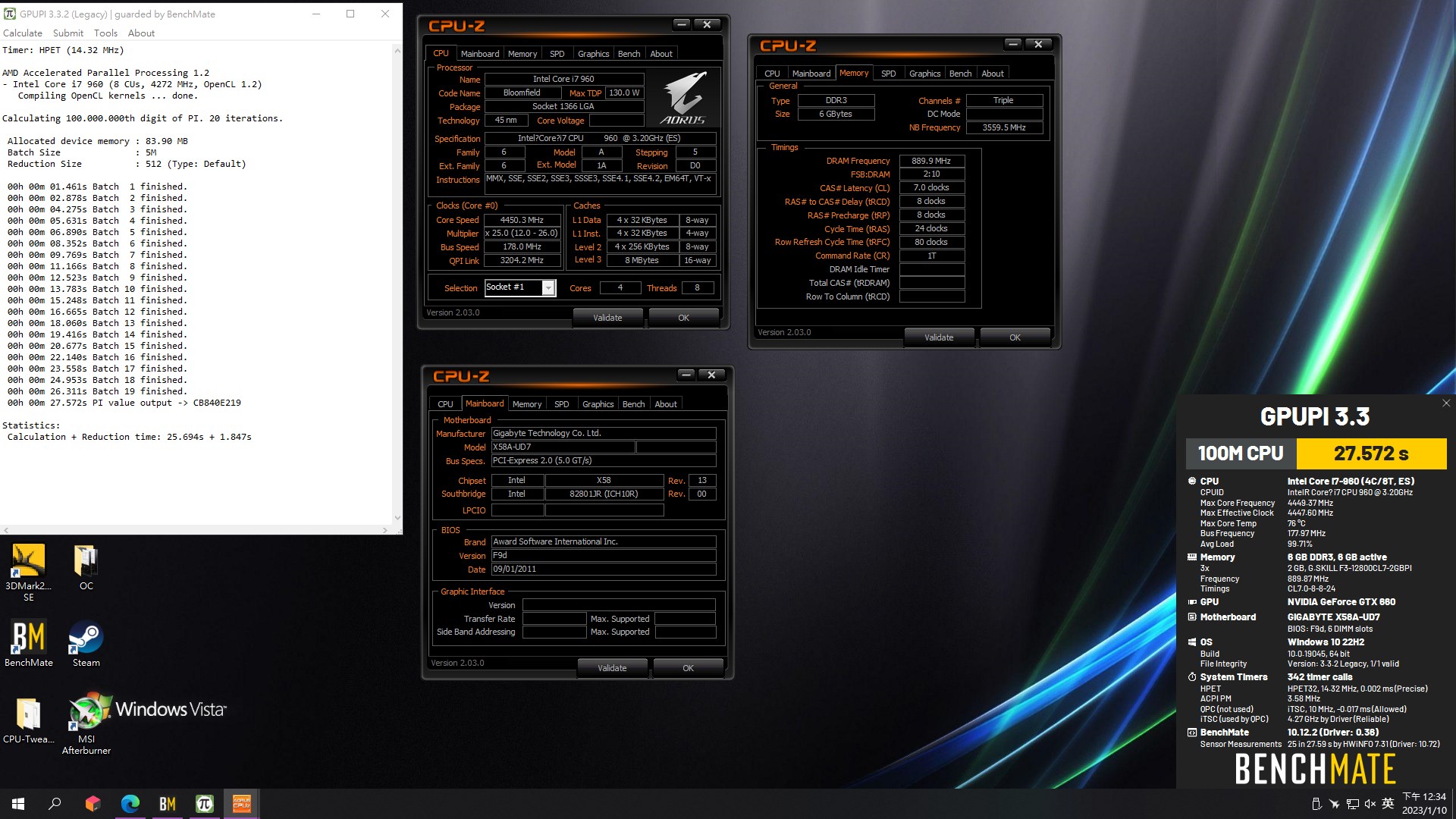The width and height of the screenshot is (1456, 819).
Task: Click the NVIDIA GeForce GTX 660 text
Action: pyautogui.click(x=1341, y=602)
